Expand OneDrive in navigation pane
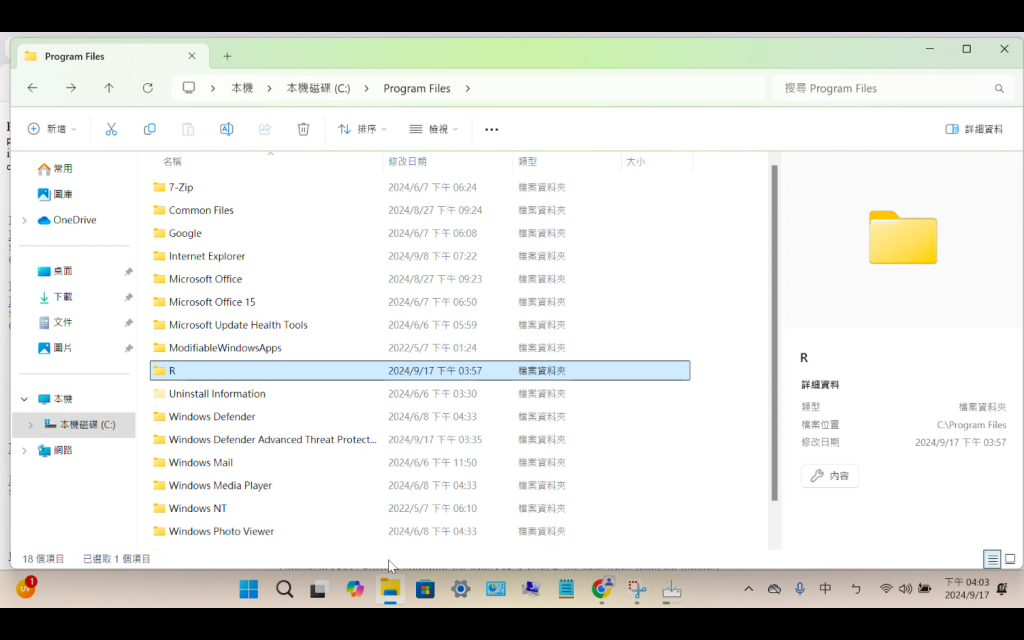1024x640 pixels. coord(24,221)
